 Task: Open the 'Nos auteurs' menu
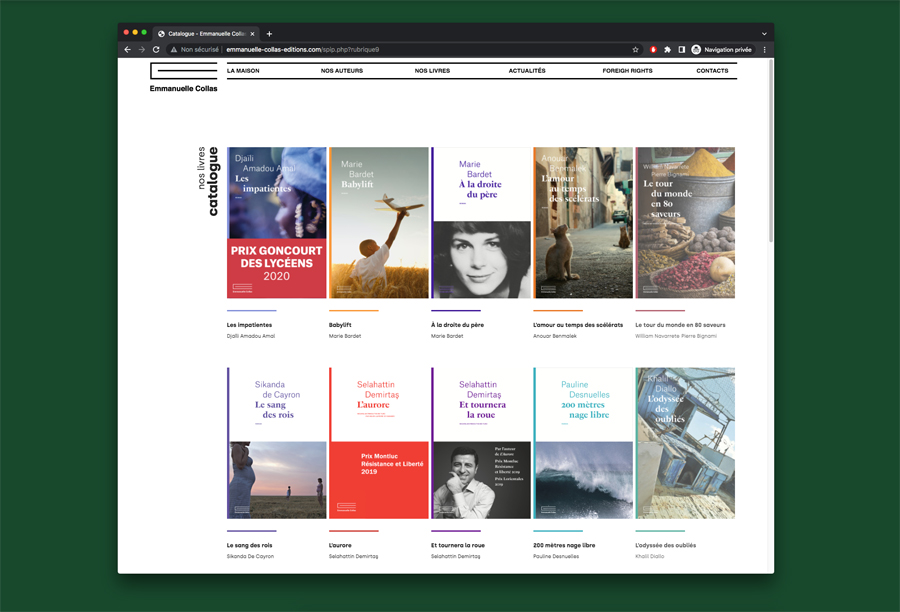[341, 71]
